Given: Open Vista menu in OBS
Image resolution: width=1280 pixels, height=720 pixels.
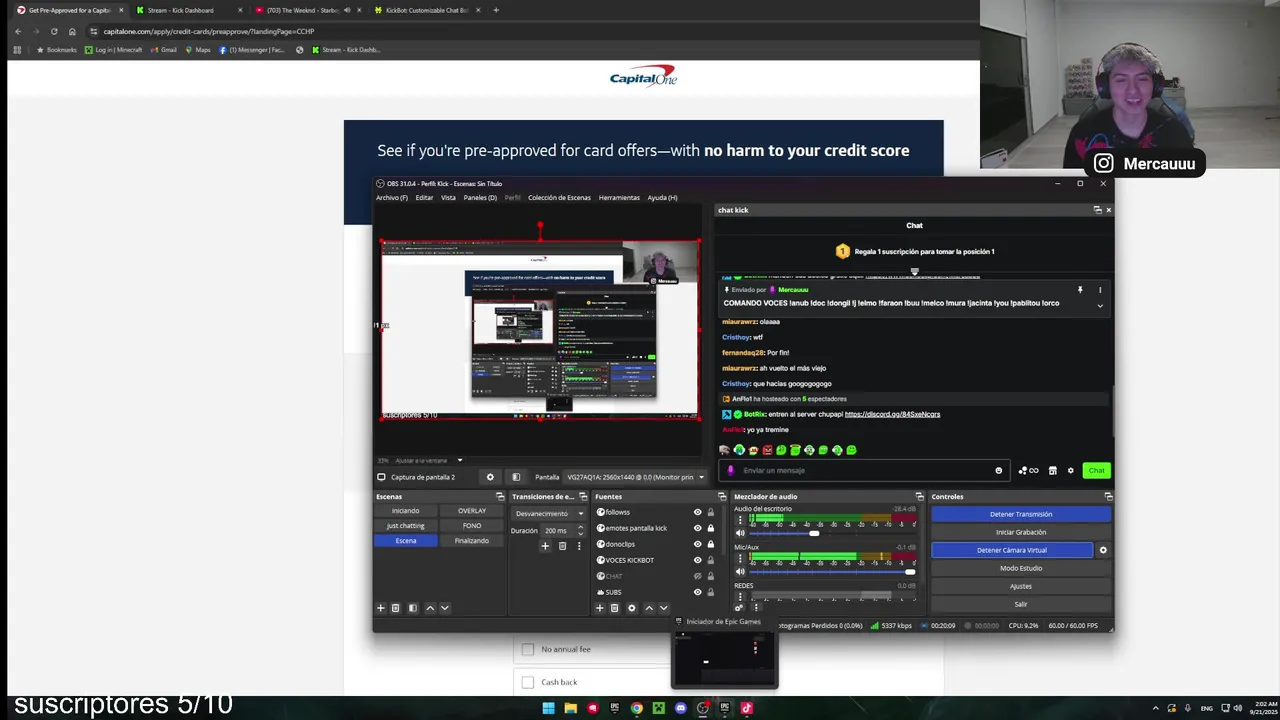Looking at the screenshot, I should click(448, 198).
